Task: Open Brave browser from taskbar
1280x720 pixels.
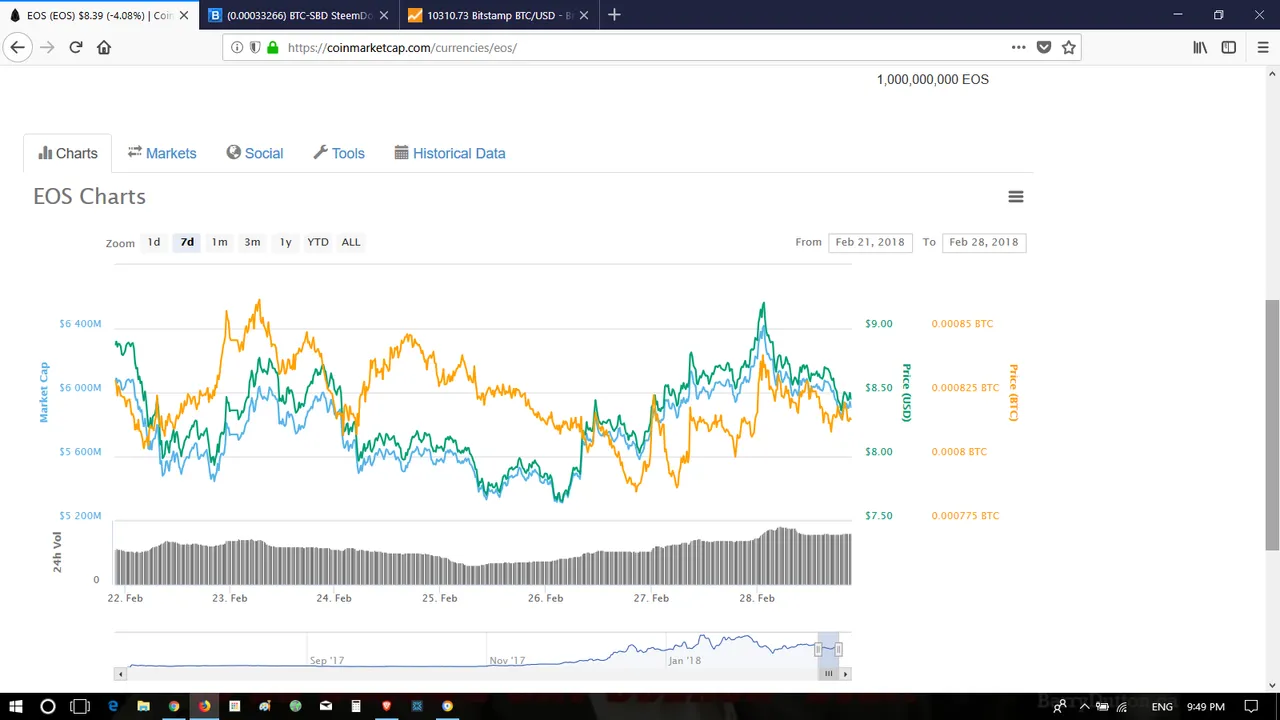Action: 386,706
